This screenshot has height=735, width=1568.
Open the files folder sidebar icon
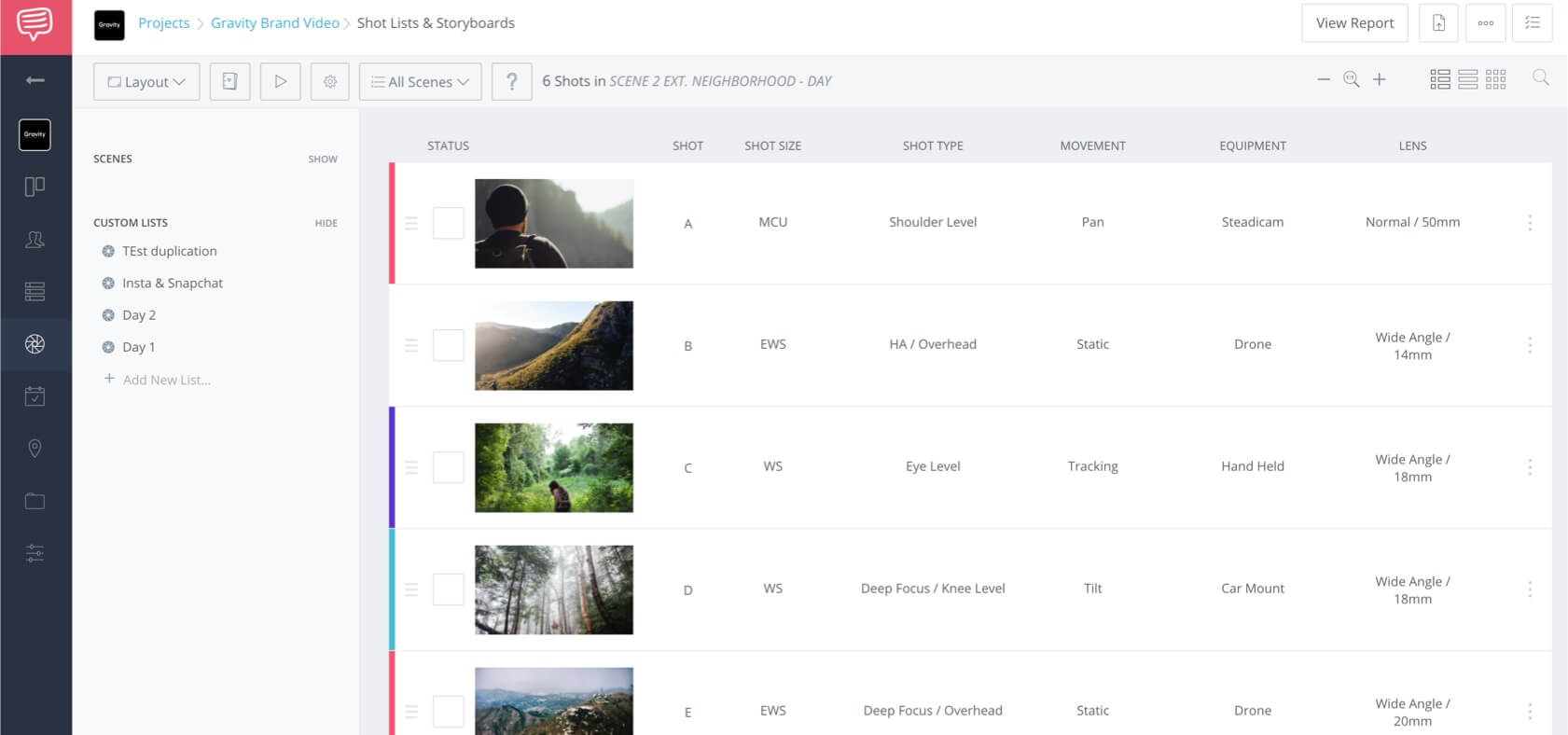(x=35, y=501)
